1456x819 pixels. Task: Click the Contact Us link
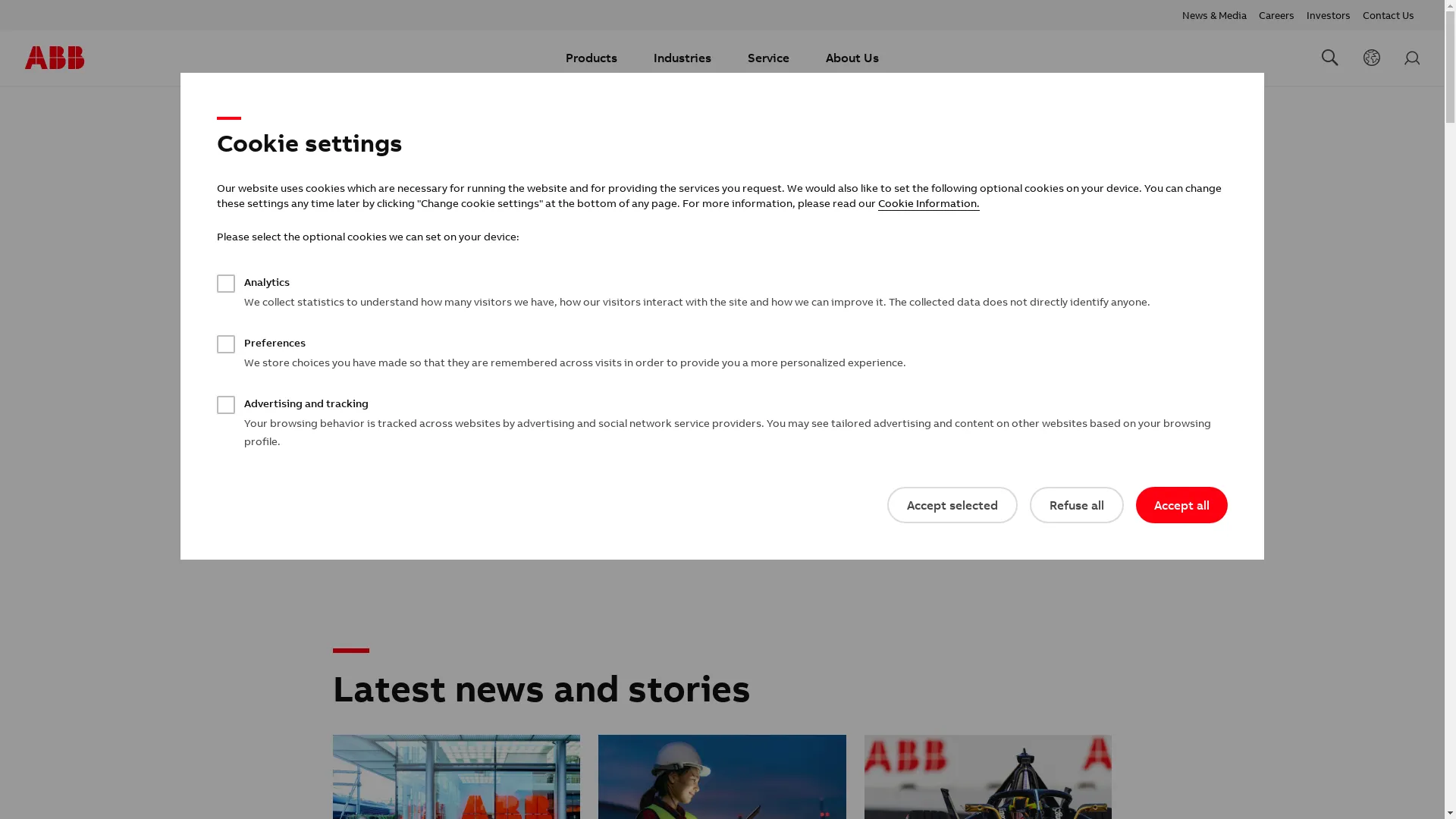click(1387, 15)
